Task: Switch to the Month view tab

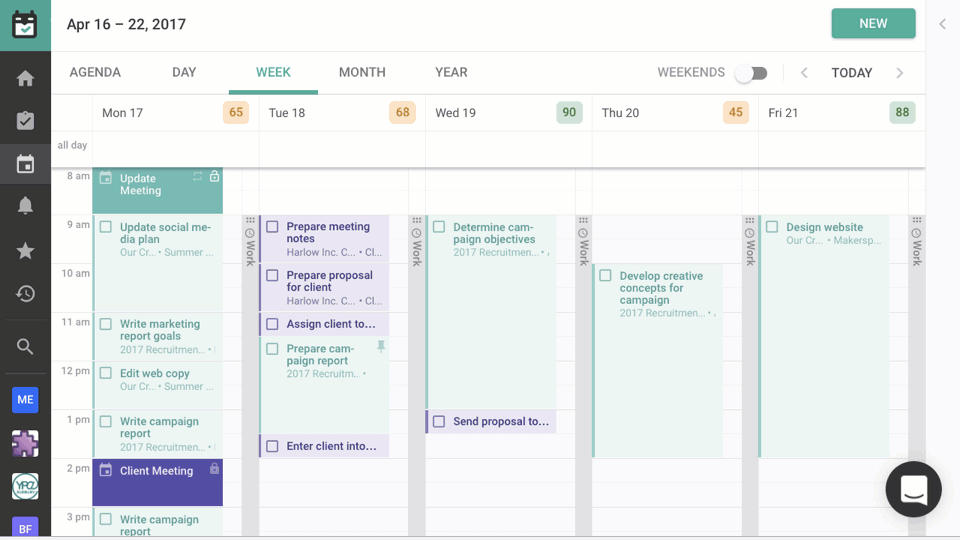Action: [x=362, y=72]
